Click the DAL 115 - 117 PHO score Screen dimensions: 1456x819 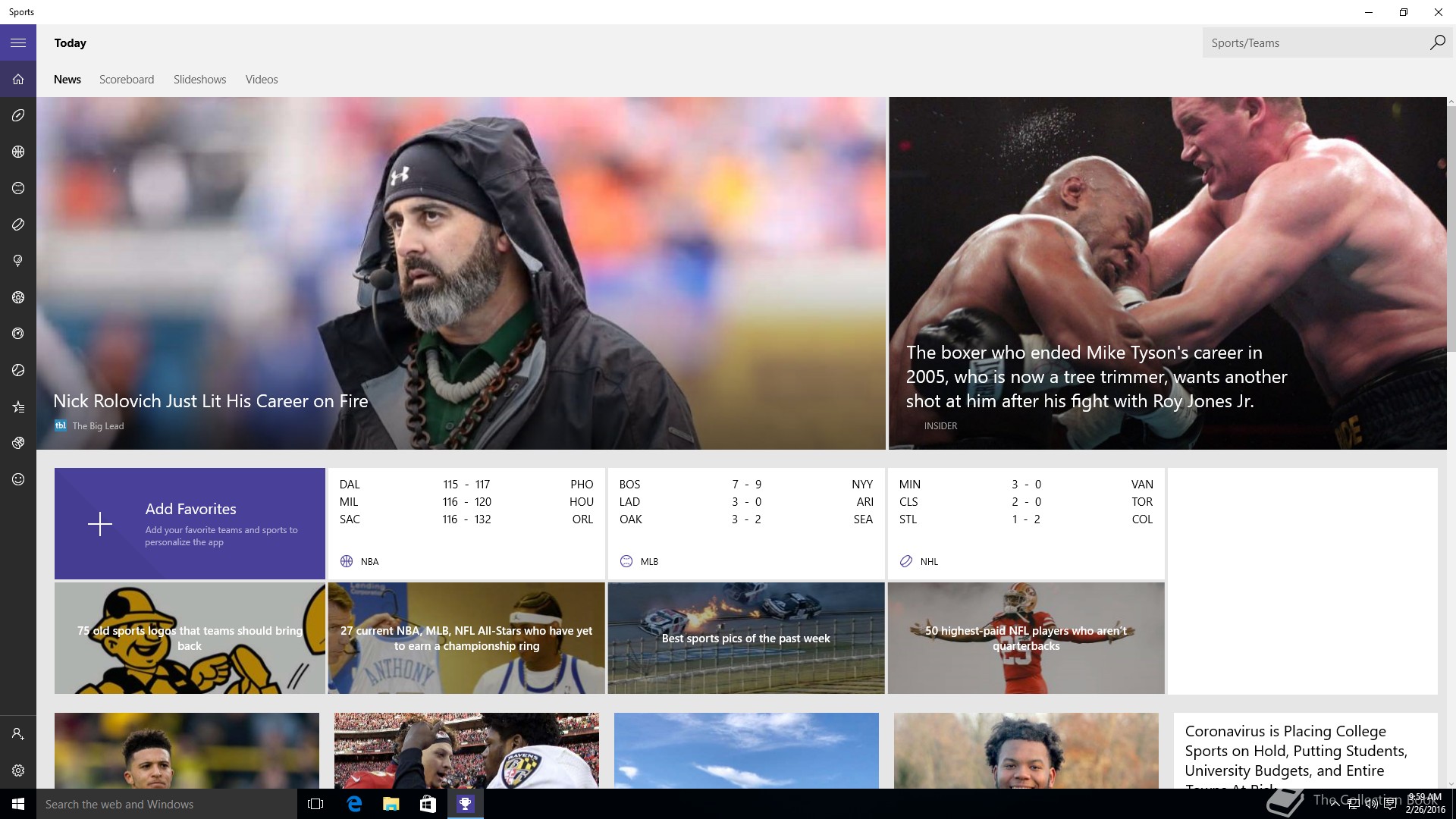tap(466, 484)
